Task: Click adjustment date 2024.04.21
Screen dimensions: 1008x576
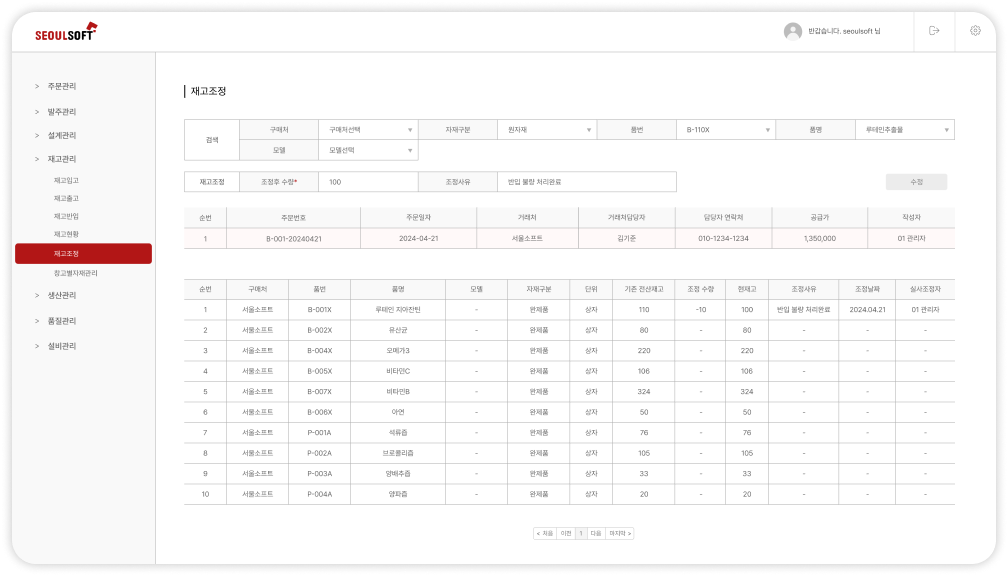Action: click(867, 310)
